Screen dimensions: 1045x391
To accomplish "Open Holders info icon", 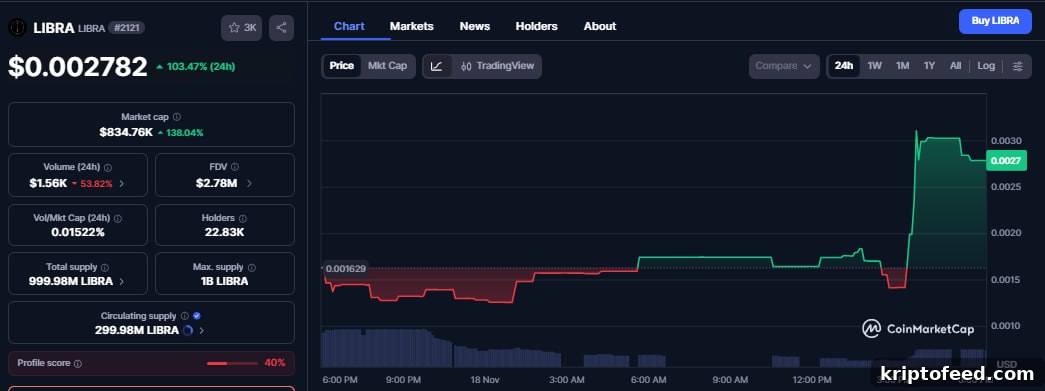I will click(243, 218).
